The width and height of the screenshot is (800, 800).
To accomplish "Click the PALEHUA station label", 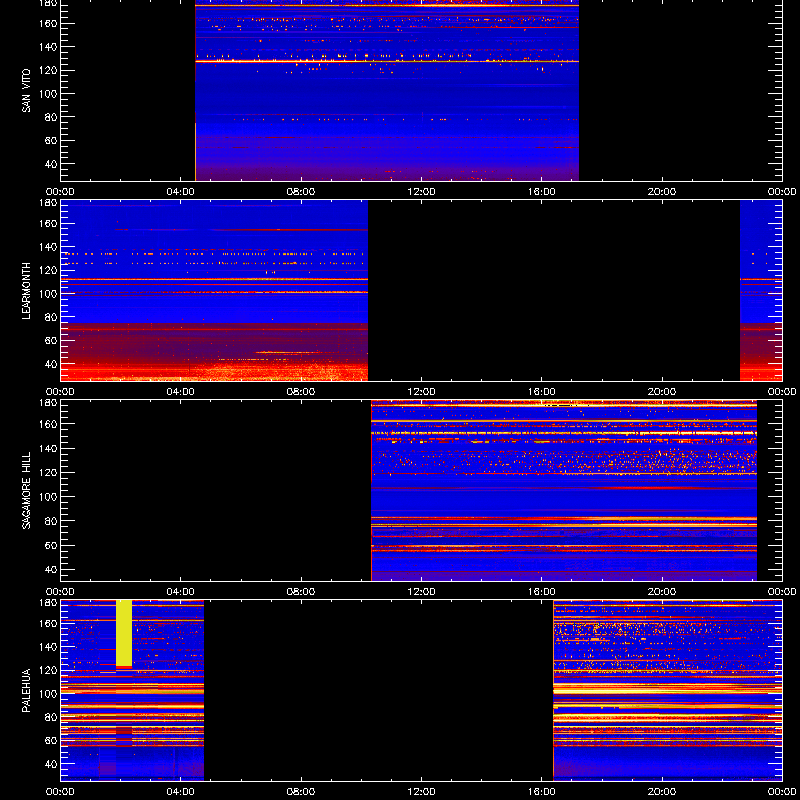I will tap(26, 690).
